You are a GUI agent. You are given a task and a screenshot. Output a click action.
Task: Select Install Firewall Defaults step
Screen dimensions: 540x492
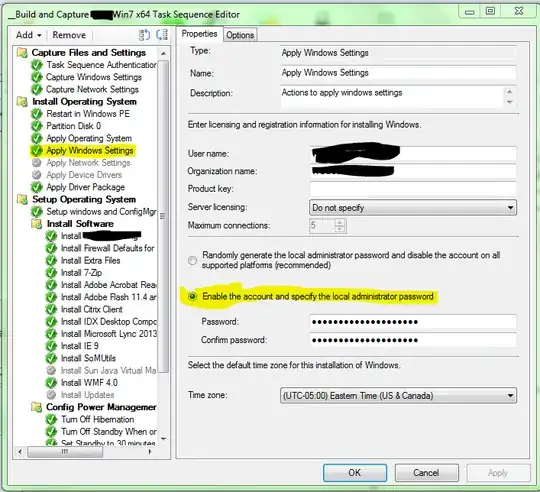click(107, 248)
